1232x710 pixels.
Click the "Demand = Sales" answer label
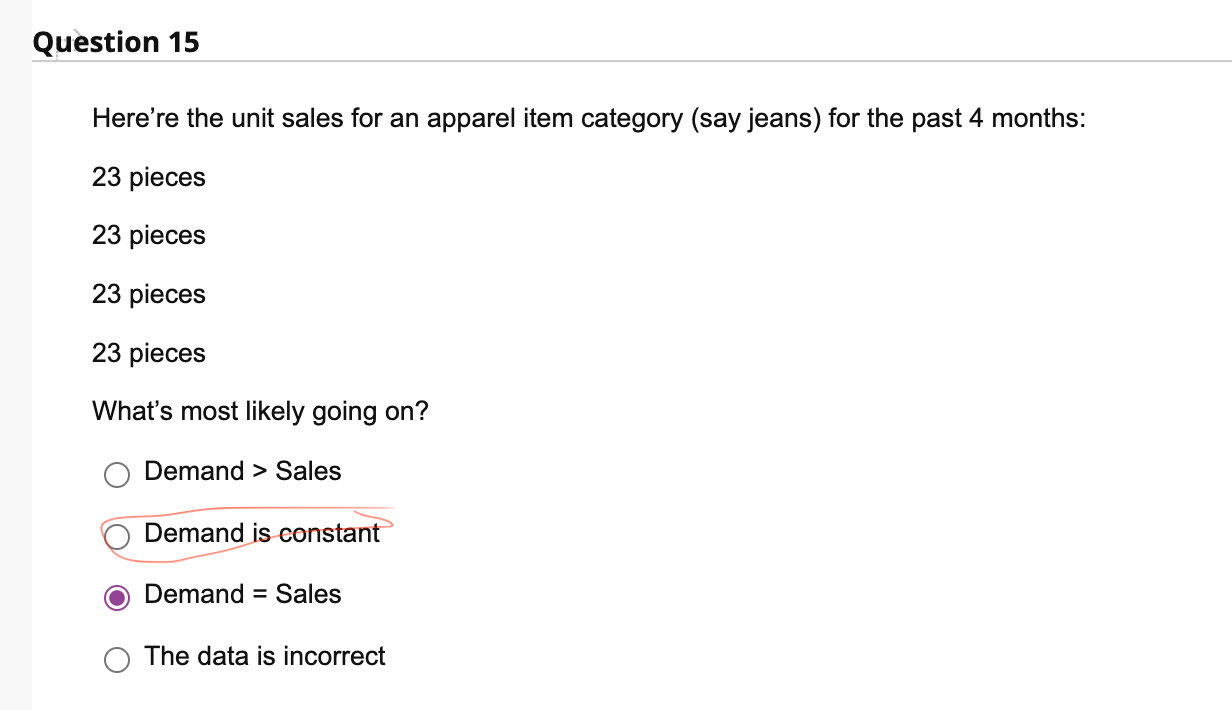tap(243, 594)
